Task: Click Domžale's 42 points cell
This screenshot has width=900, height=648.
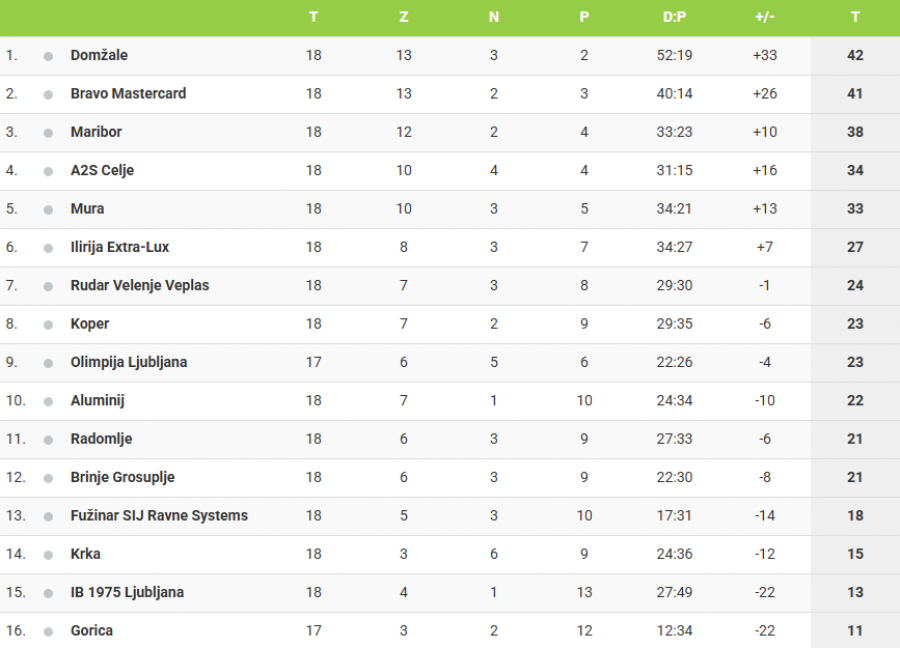Action: click(855, 55)
